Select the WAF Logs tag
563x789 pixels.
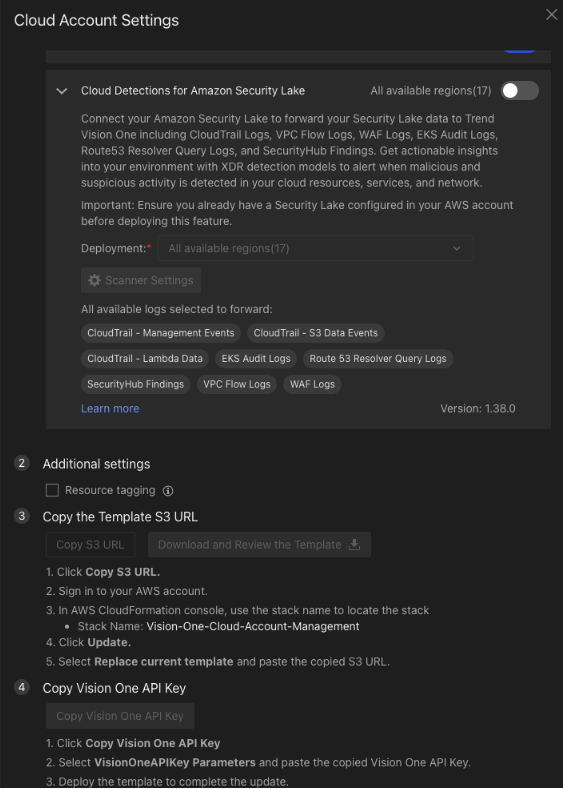point(312,384)
